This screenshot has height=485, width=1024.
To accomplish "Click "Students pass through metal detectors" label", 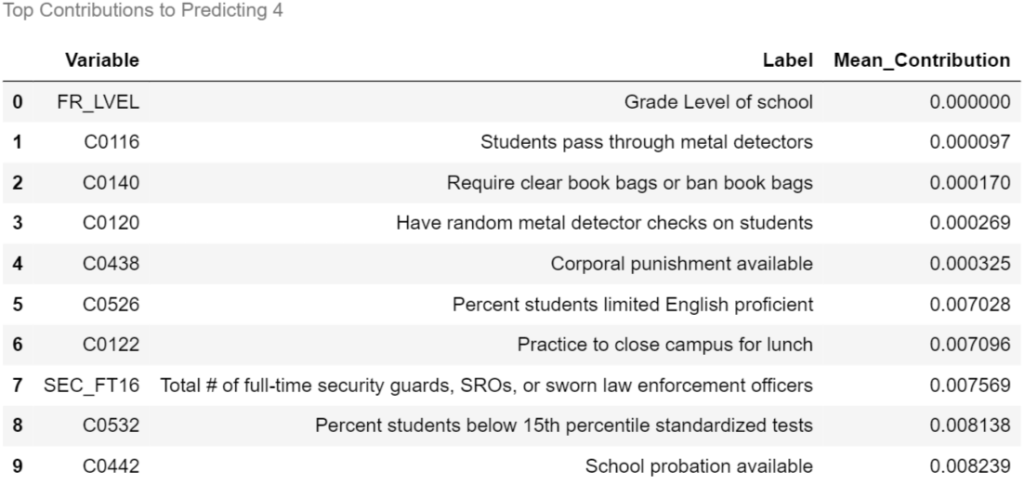I will coord(646,142).
